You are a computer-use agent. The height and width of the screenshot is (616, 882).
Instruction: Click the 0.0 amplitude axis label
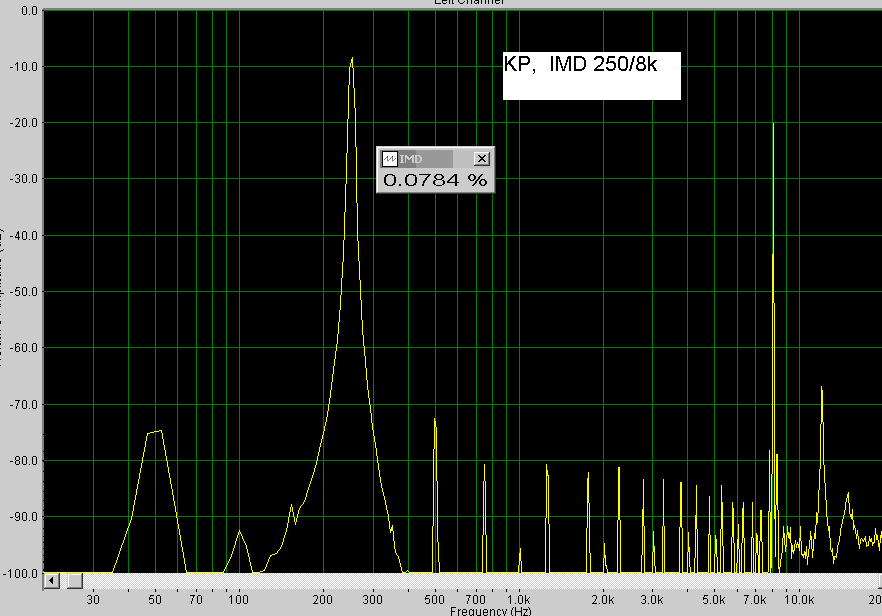click(x=29, y=11)
